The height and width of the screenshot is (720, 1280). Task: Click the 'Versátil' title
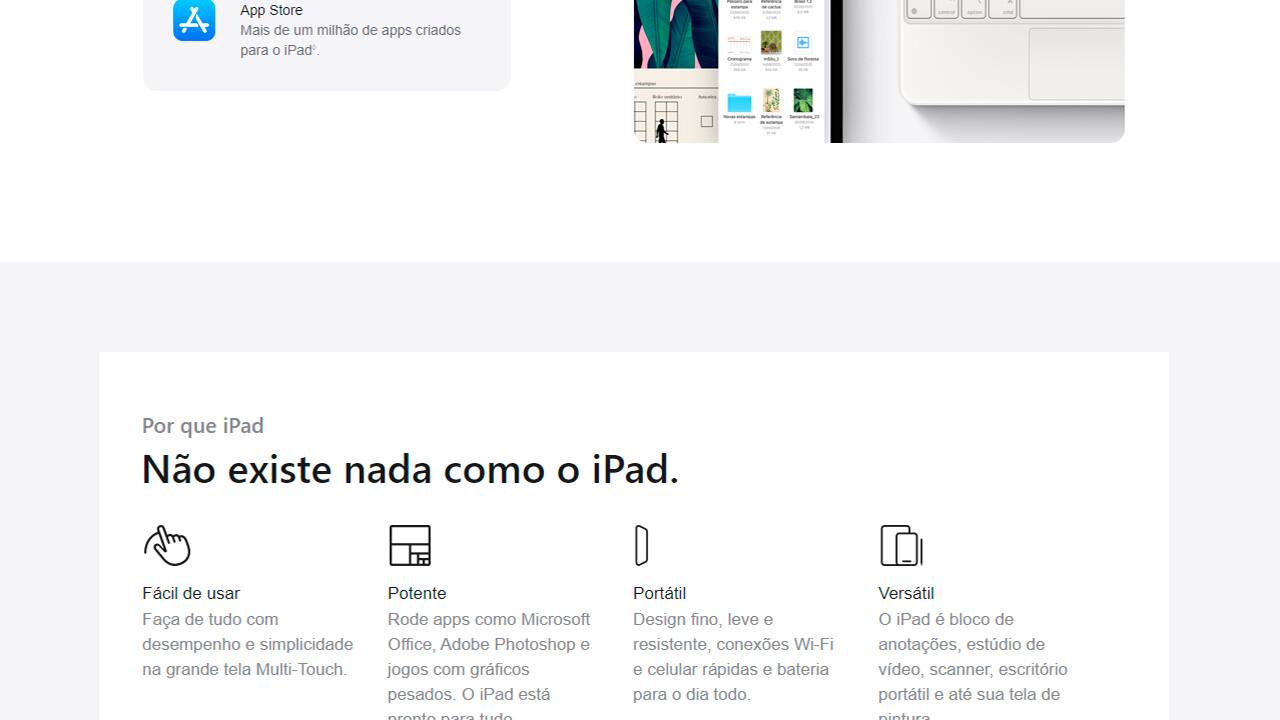906,593
